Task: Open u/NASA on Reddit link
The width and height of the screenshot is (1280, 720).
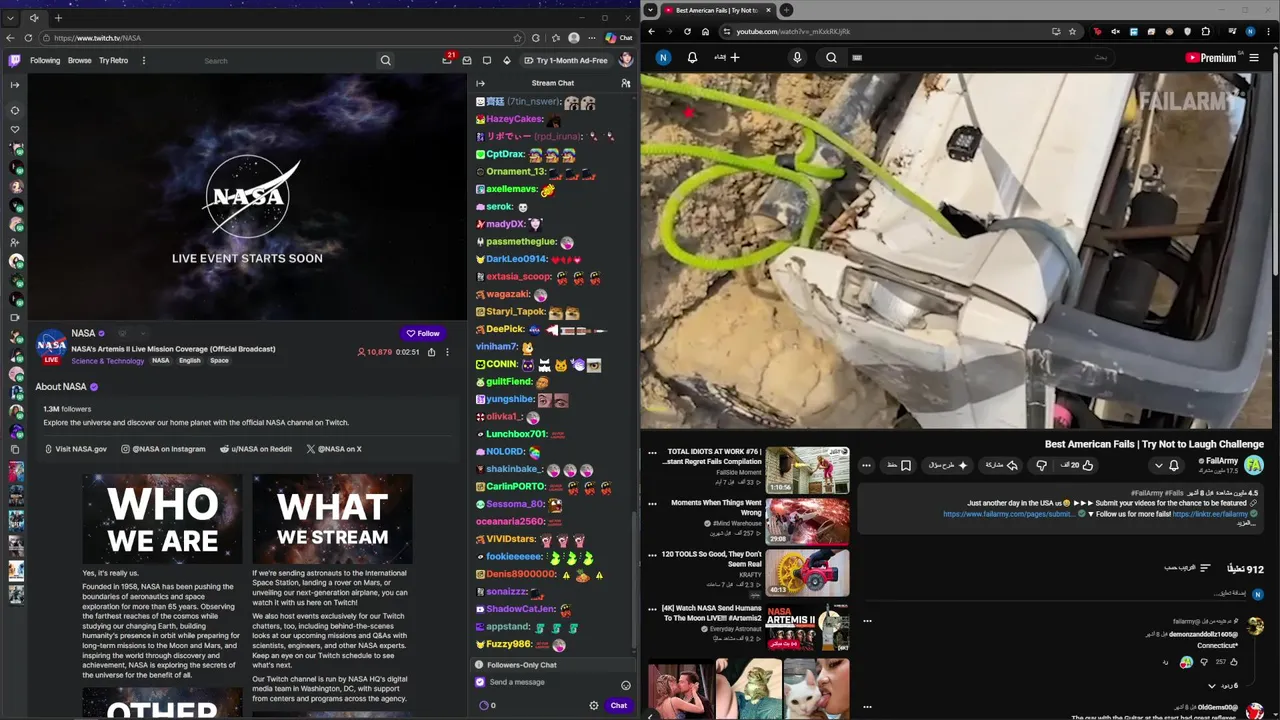Action: coord(256,450)
